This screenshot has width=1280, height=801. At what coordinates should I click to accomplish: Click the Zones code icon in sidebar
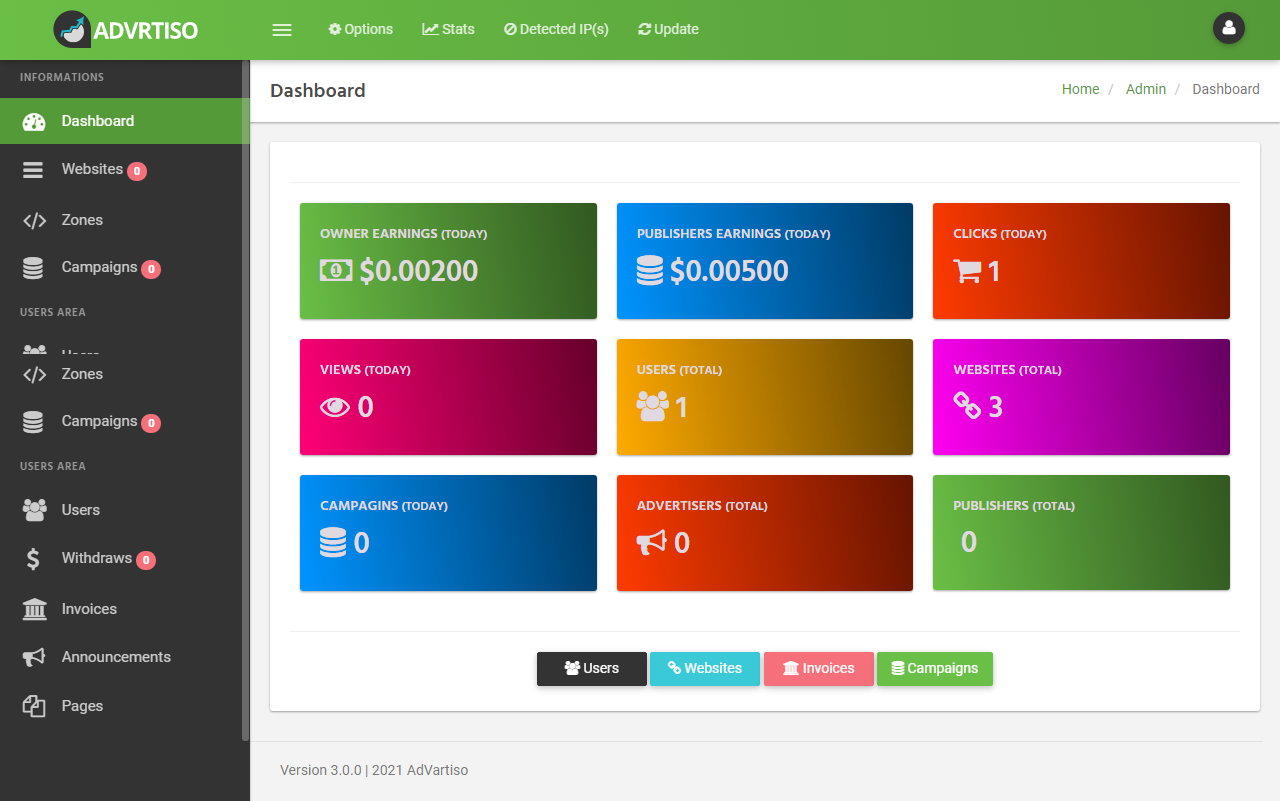click(33, 220)
